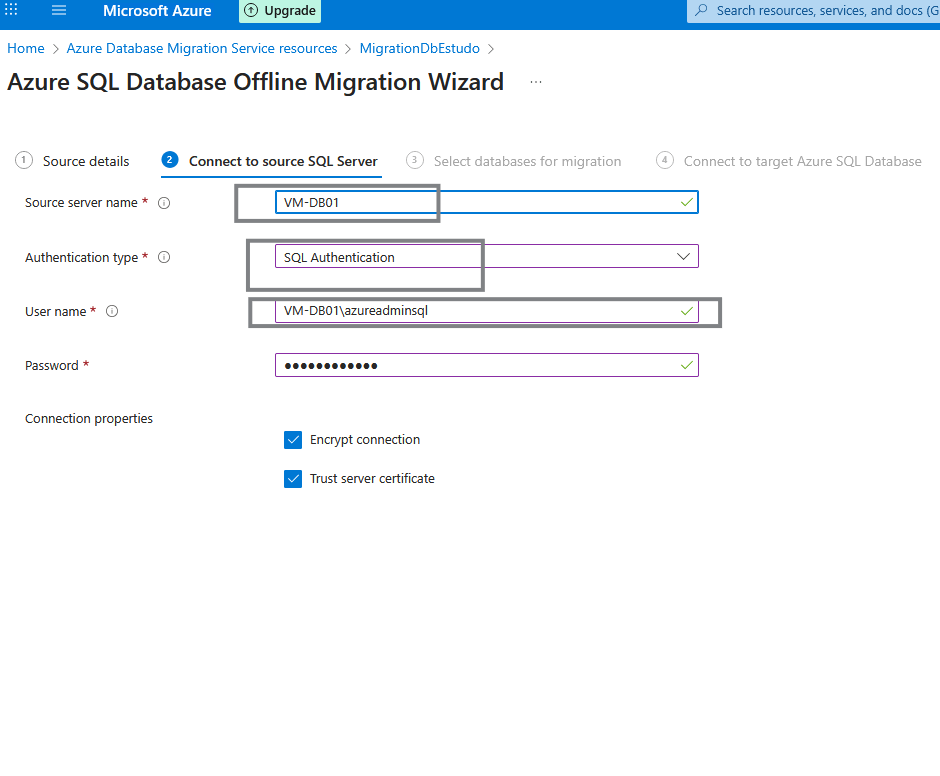Click the ellipsis next to wizard title
Screen dimensions: 940x776
point(536,82)
